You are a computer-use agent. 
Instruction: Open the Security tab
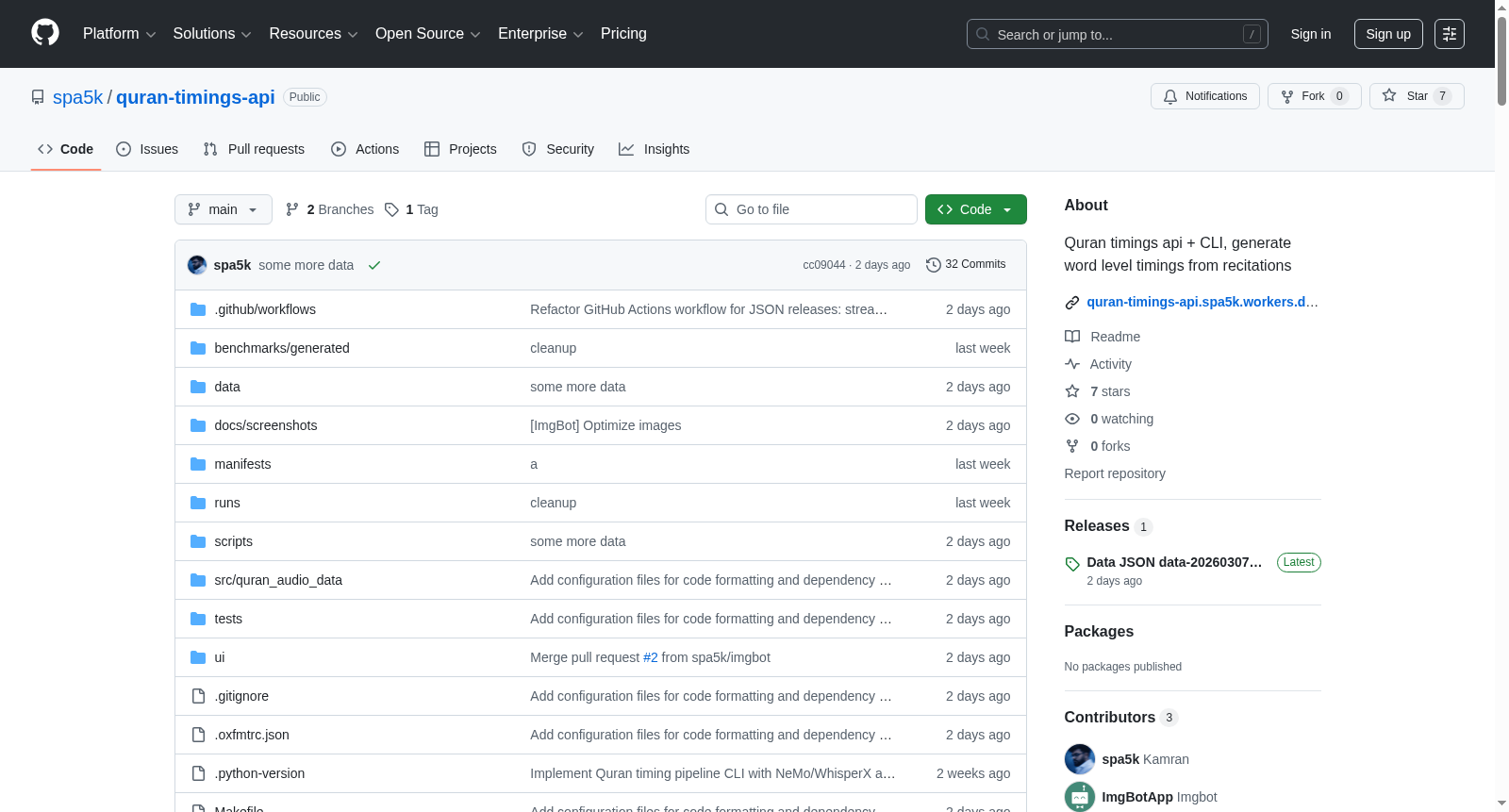pyautogui.click(x=558, y=149)
